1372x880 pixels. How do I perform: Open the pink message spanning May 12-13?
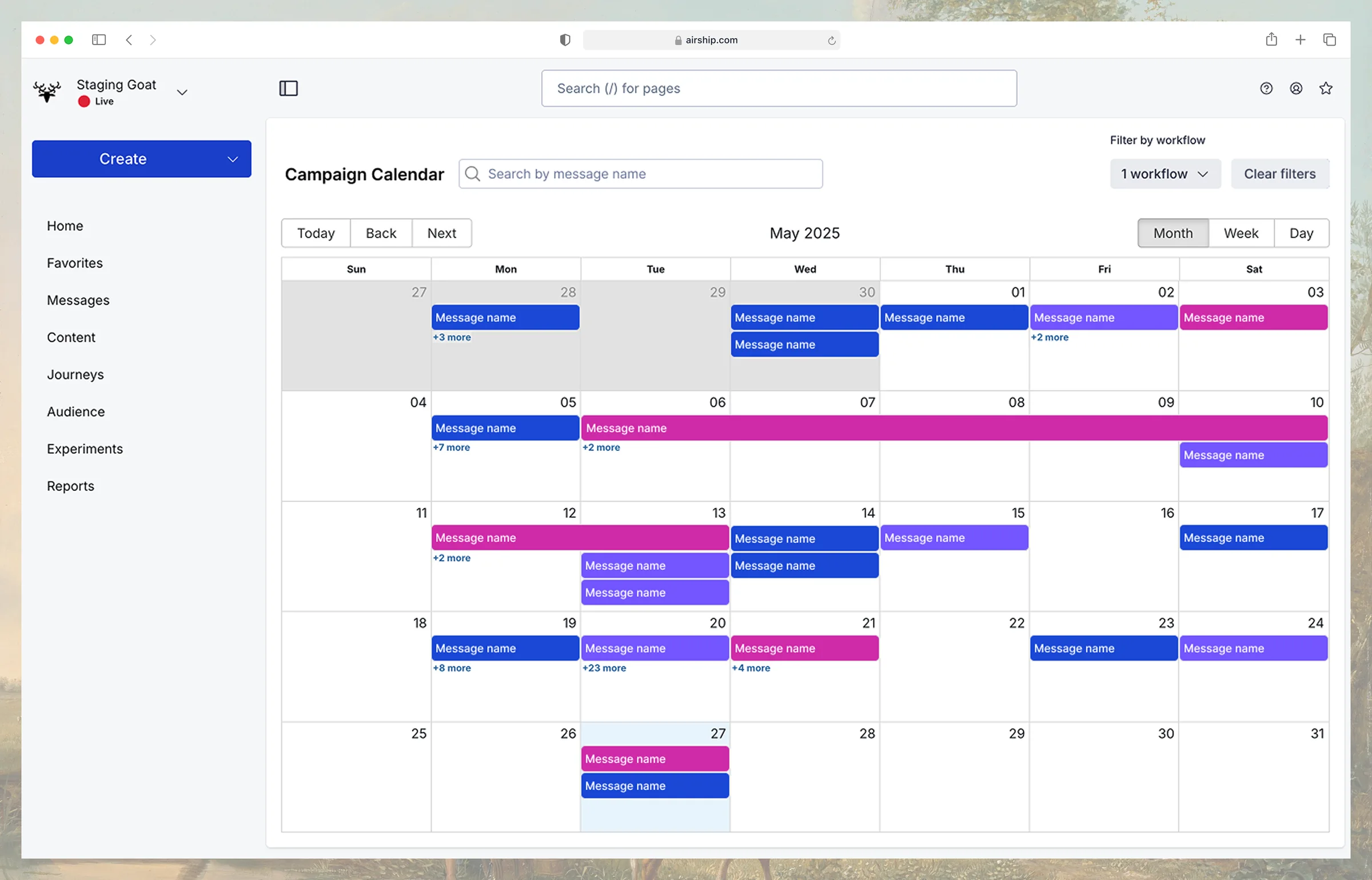pos(580,538)
